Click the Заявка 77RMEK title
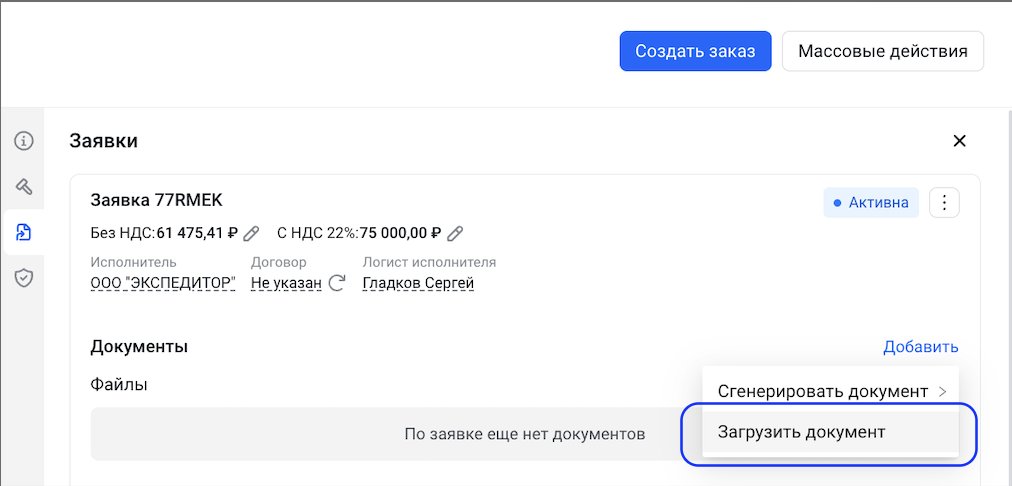Screen dimensions: 1012x486 point(156,200)
